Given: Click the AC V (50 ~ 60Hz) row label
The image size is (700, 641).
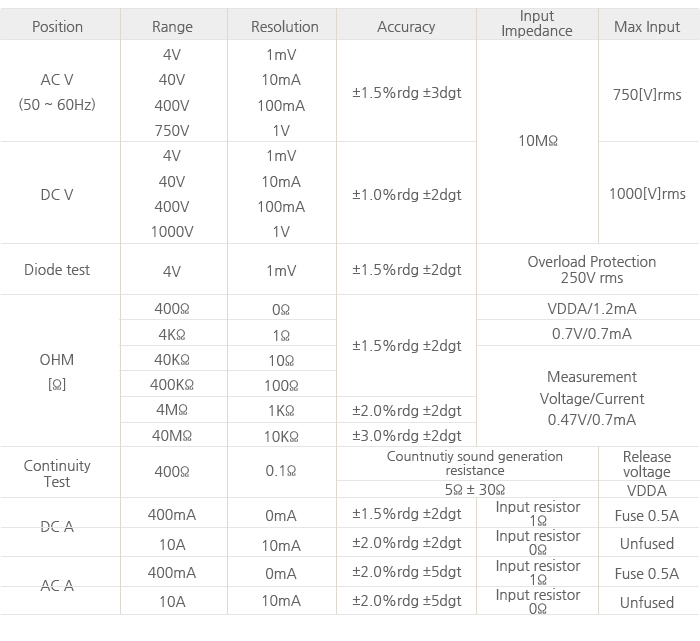Looking at the screenshot, I should (x=57, y=91).
